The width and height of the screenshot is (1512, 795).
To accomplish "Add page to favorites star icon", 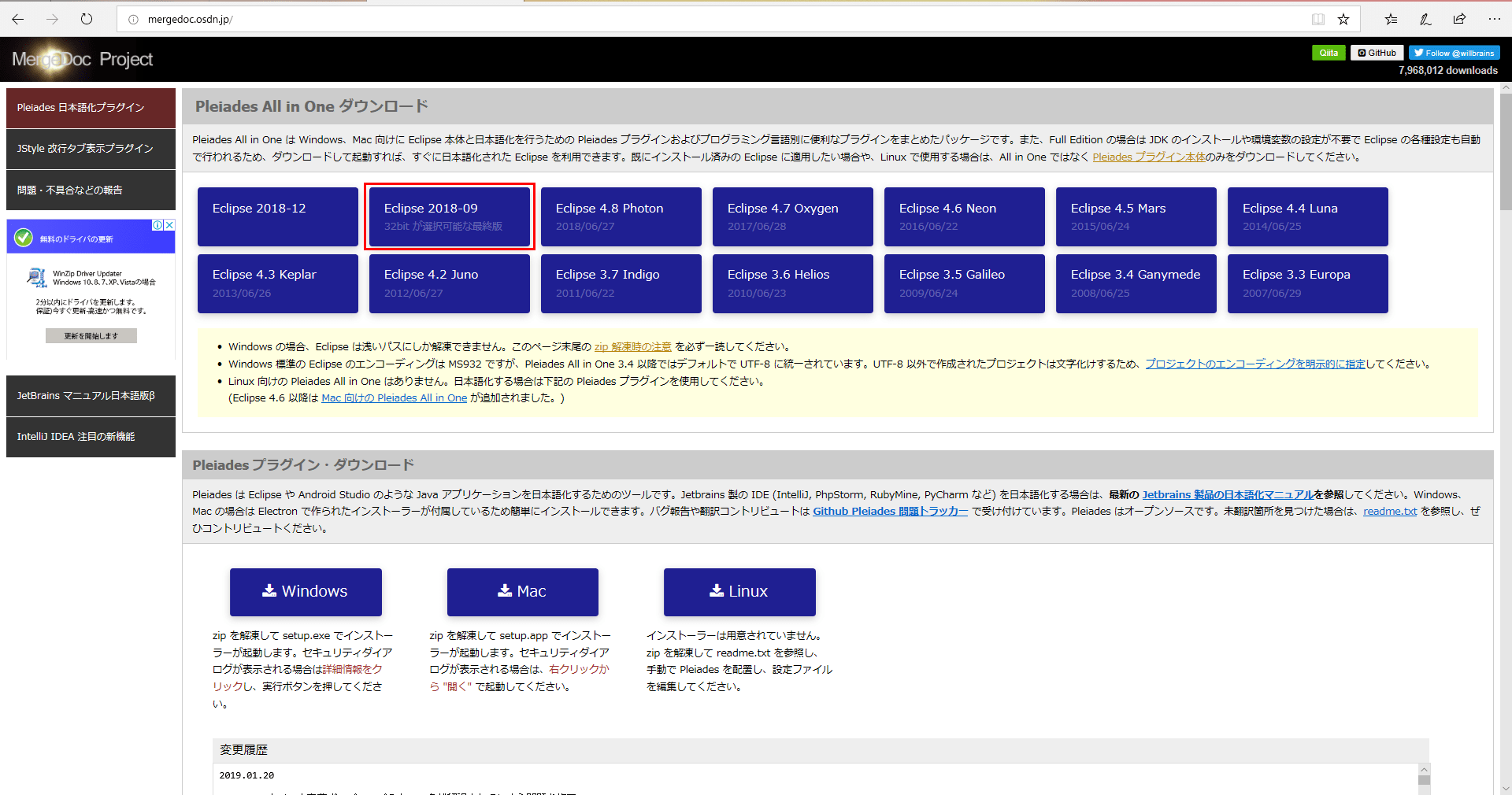I will [1343, 19].
